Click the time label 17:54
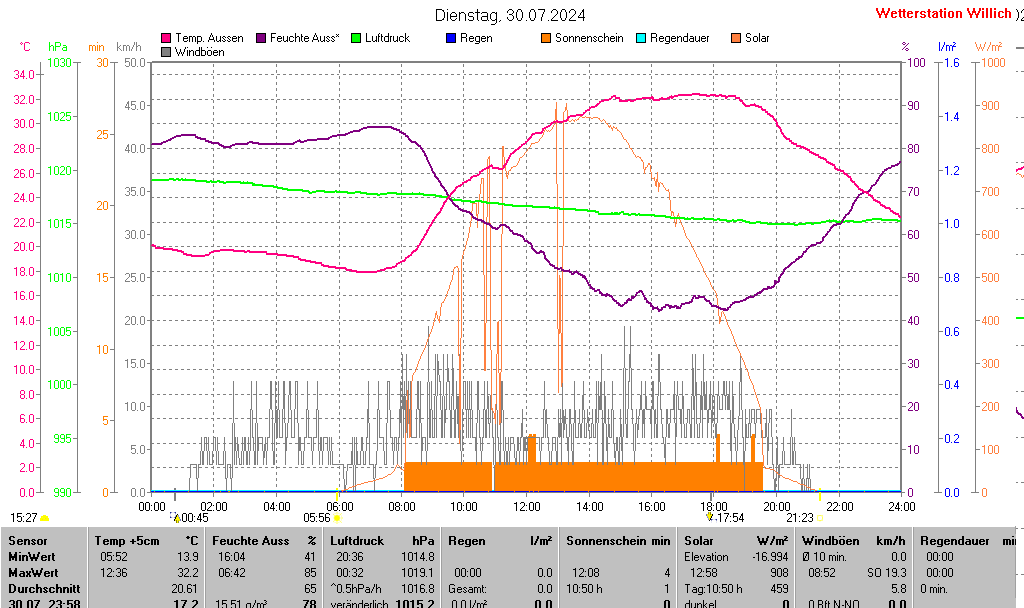 (730, 518)
